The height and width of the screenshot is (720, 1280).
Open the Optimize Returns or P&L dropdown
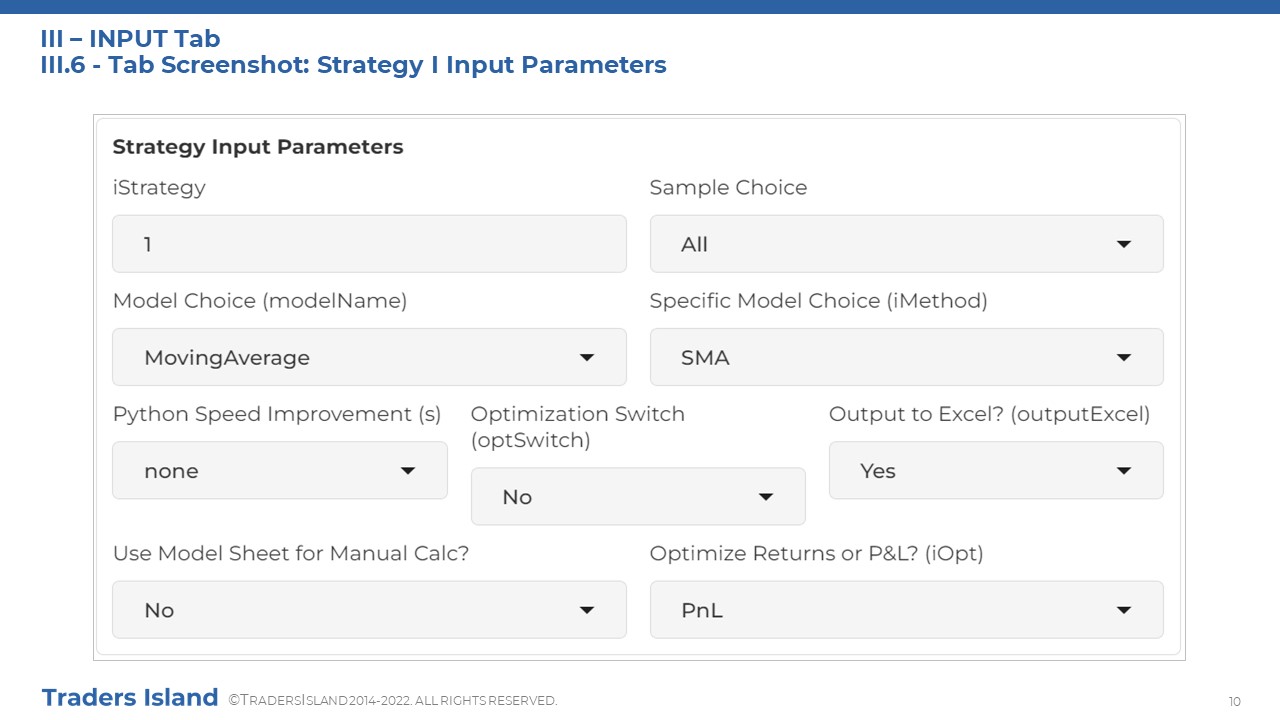906,609
